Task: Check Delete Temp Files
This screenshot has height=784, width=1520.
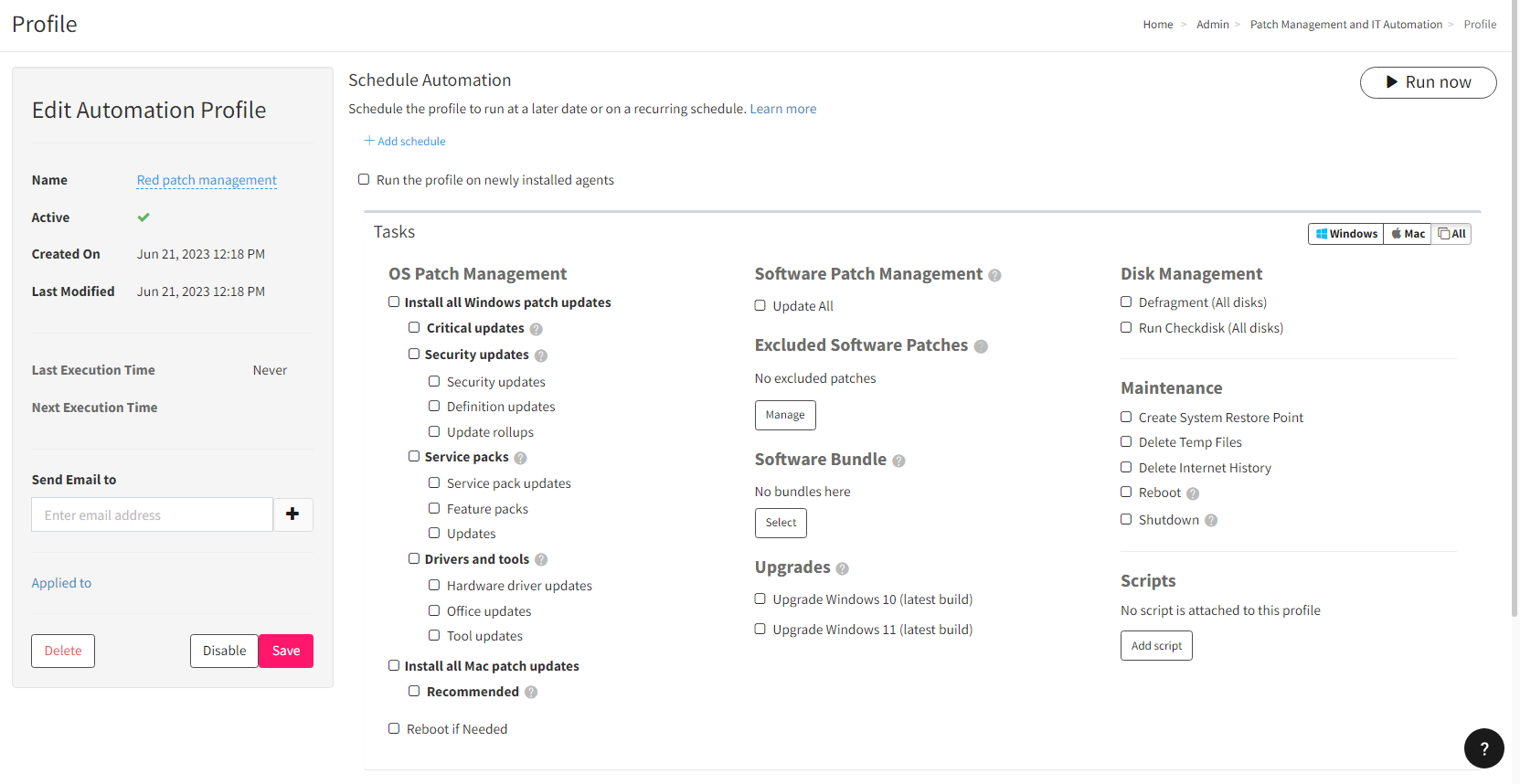Action: [1126, 441]
